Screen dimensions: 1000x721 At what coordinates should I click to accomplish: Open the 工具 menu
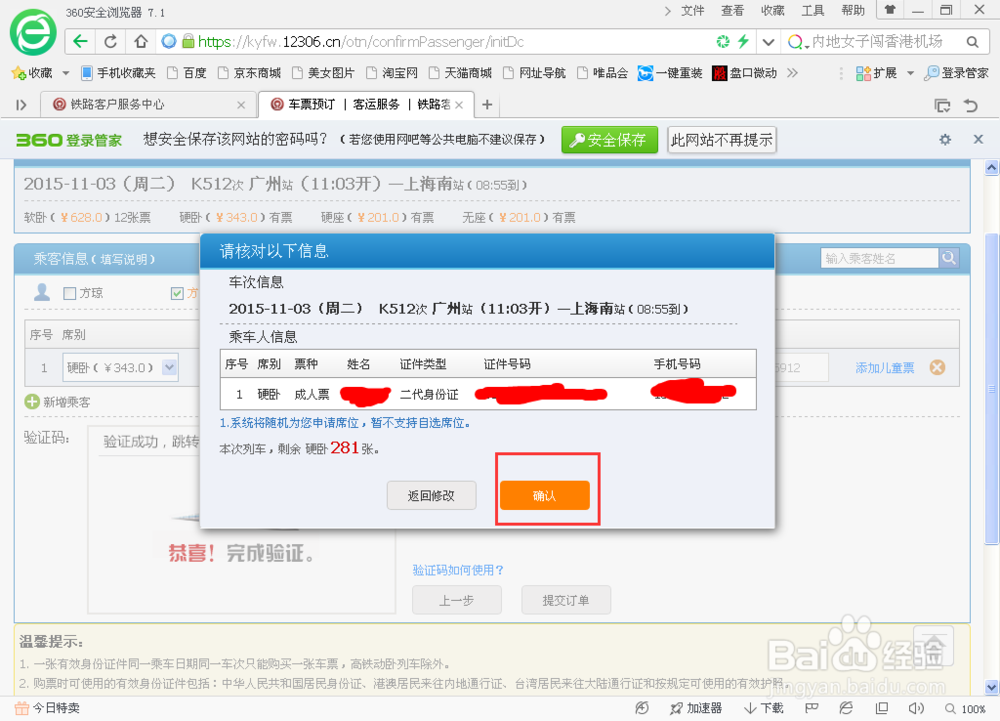[x=812, y=10]
